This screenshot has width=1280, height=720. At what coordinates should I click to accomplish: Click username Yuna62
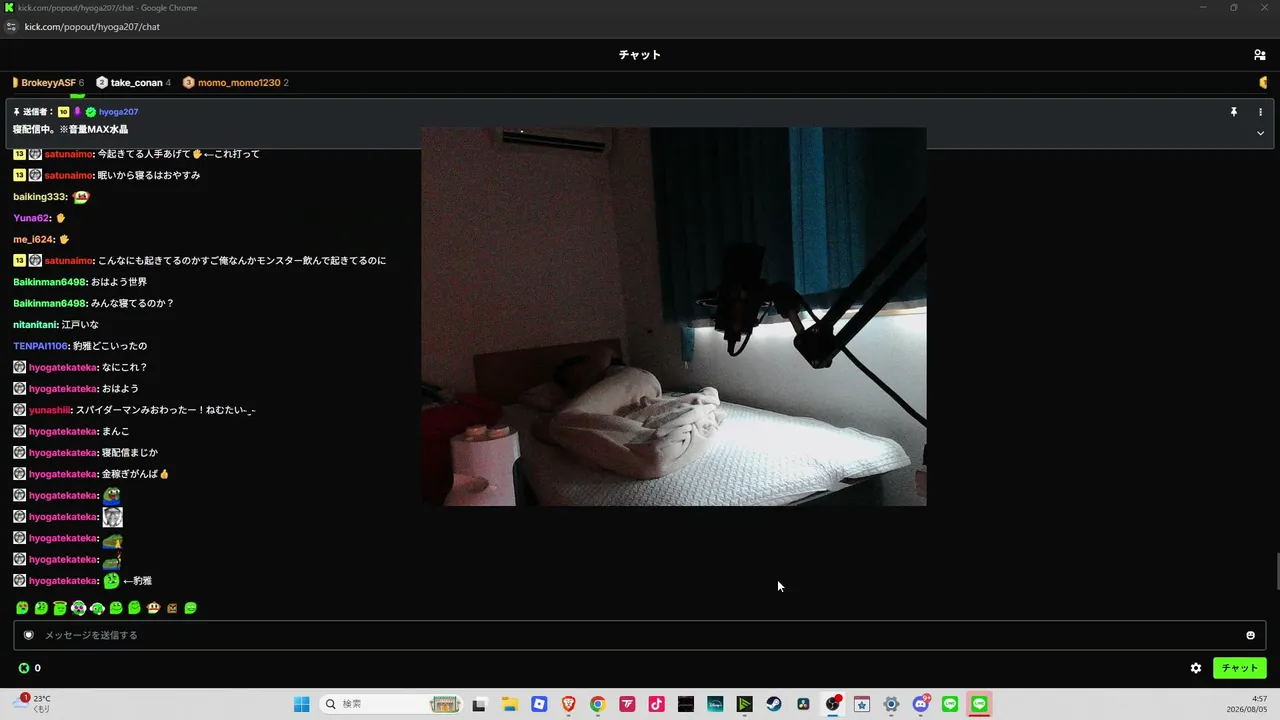[31, 218]
